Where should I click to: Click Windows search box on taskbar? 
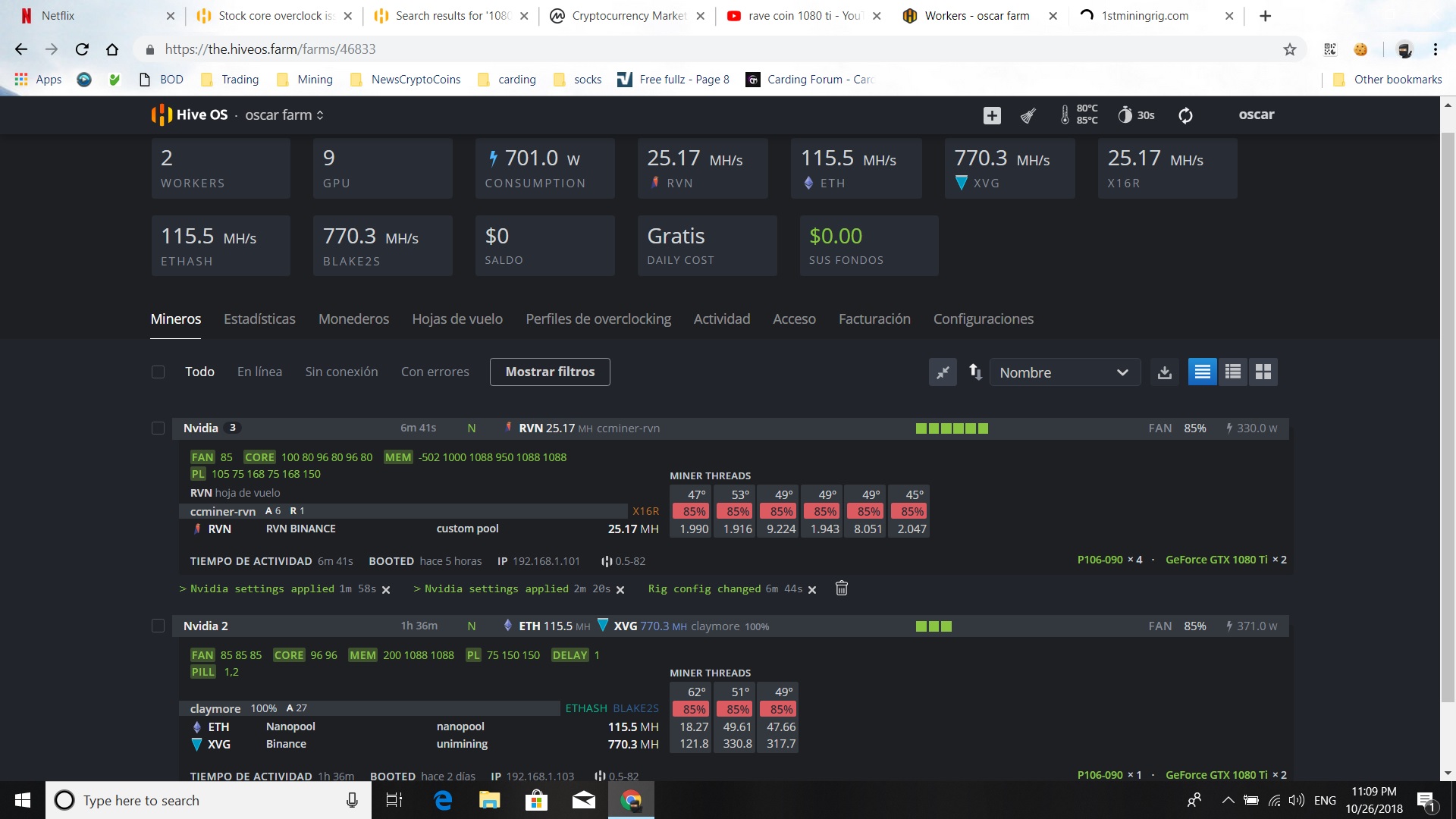coord(209,800)
